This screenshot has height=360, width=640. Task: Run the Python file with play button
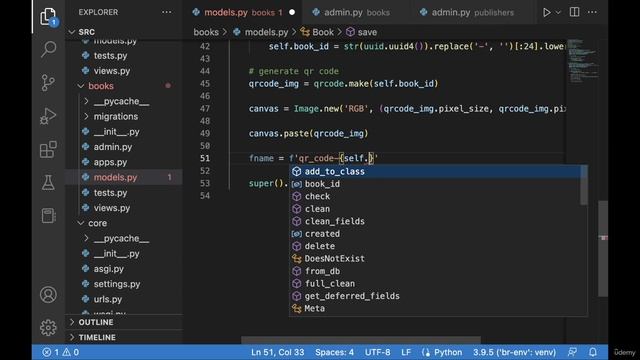pos(546,12)
